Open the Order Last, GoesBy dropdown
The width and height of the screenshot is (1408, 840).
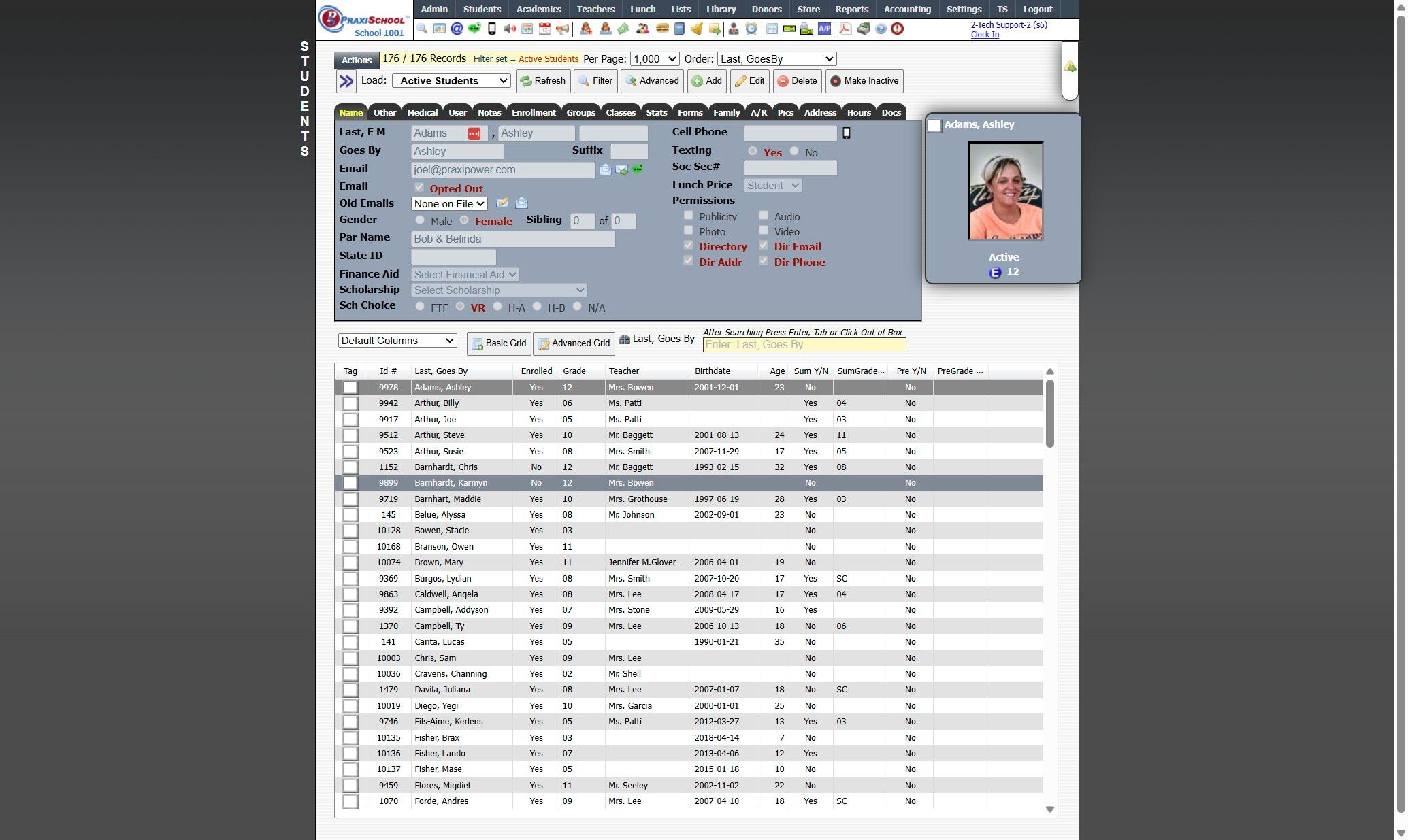click(776, 59)
